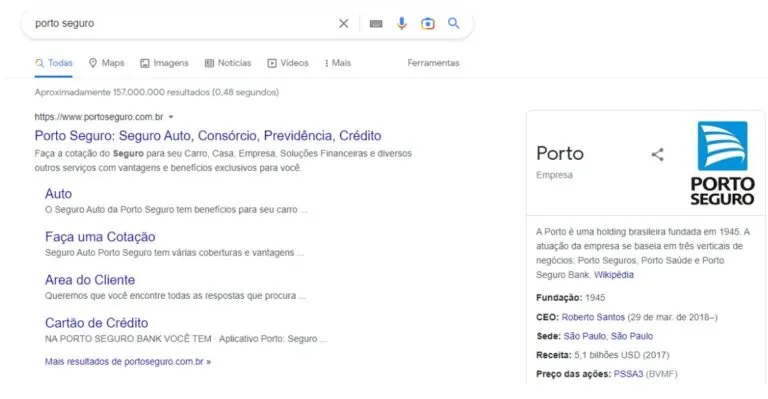
Task: Open the Cartão de Crédito sitelink
Action: pos(96,323)
